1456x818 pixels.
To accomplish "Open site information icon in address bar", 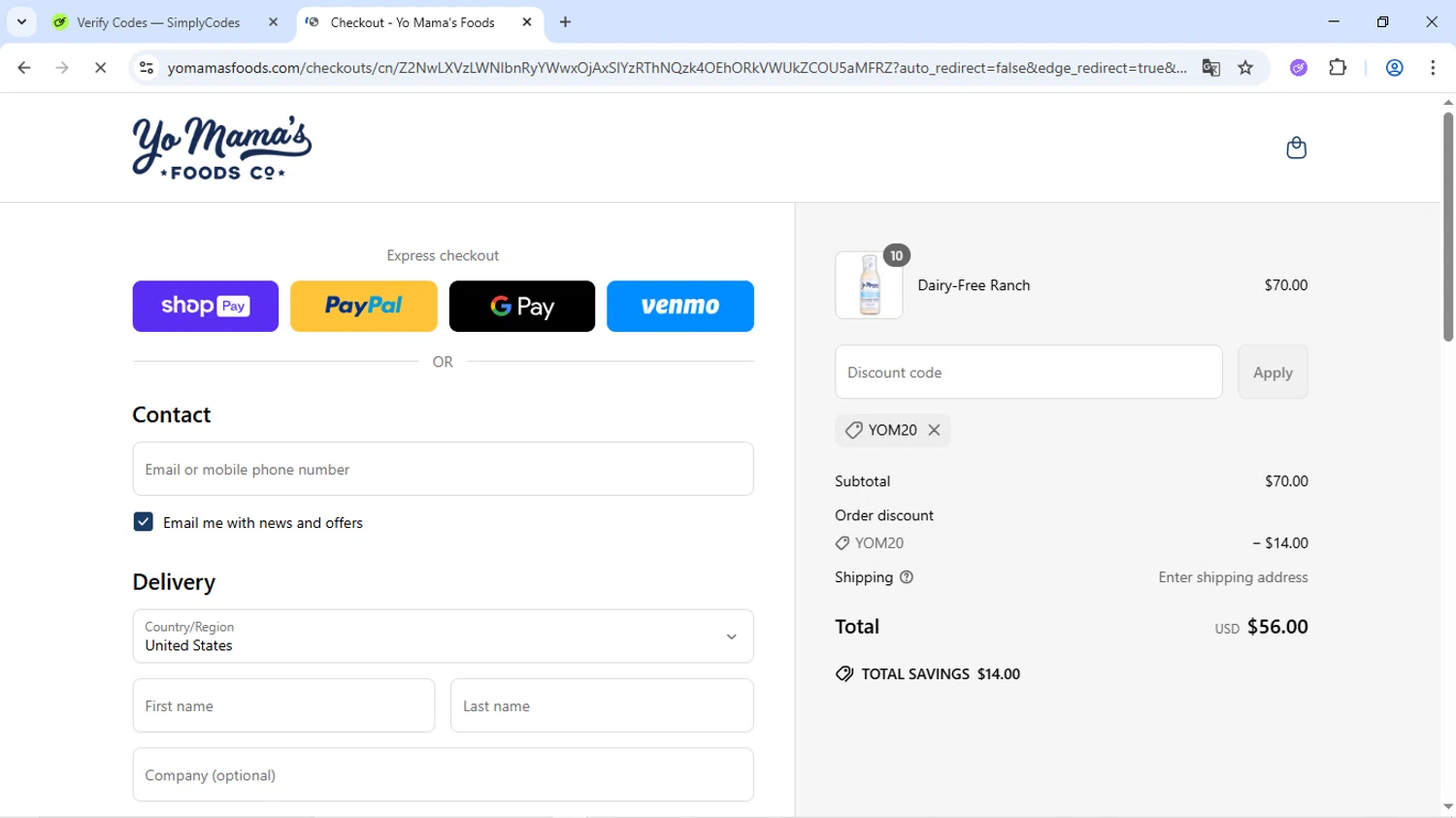I will 147,68.
